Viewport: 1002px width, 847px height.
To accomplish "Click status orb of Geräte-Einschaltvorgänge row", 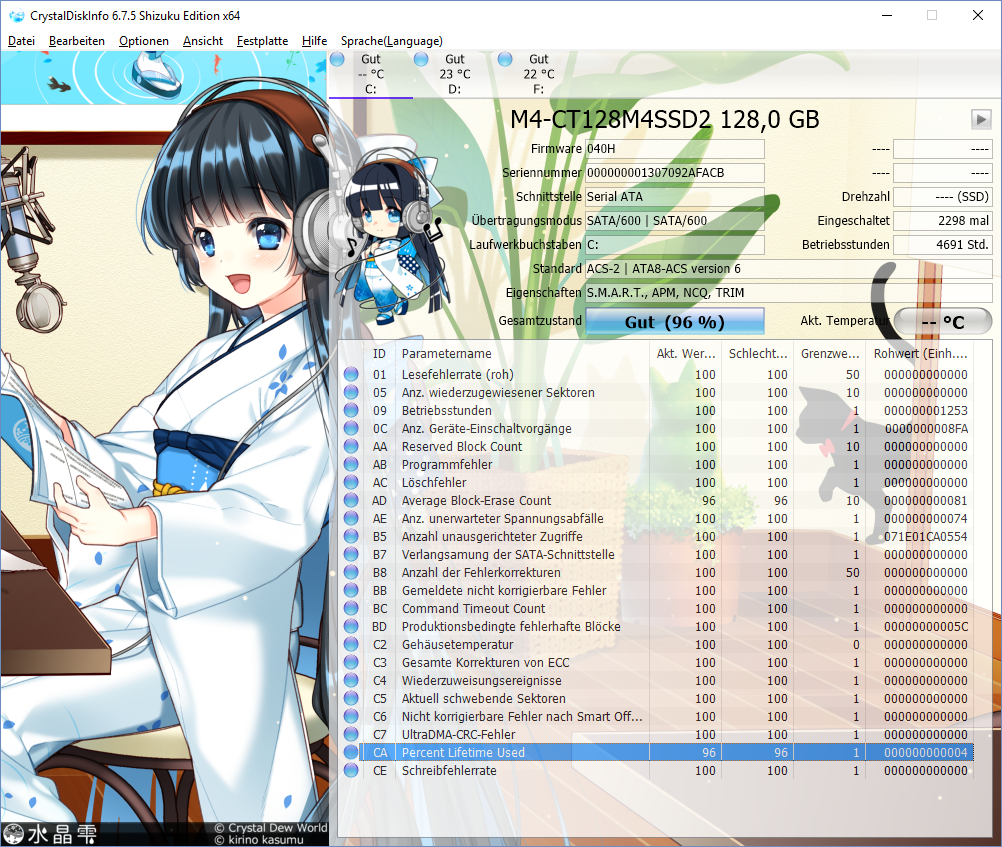I will 351,428.
